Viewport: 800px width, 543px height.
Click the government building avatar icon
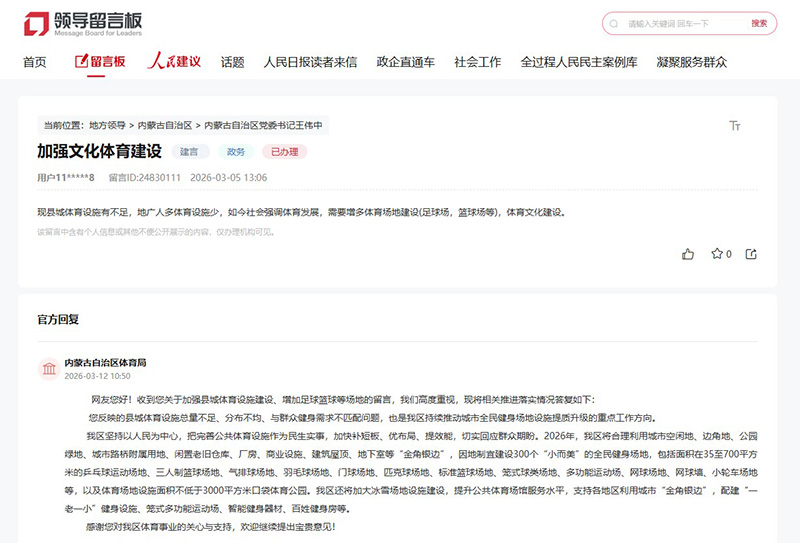pyautogui.click(x=49, y=368)
